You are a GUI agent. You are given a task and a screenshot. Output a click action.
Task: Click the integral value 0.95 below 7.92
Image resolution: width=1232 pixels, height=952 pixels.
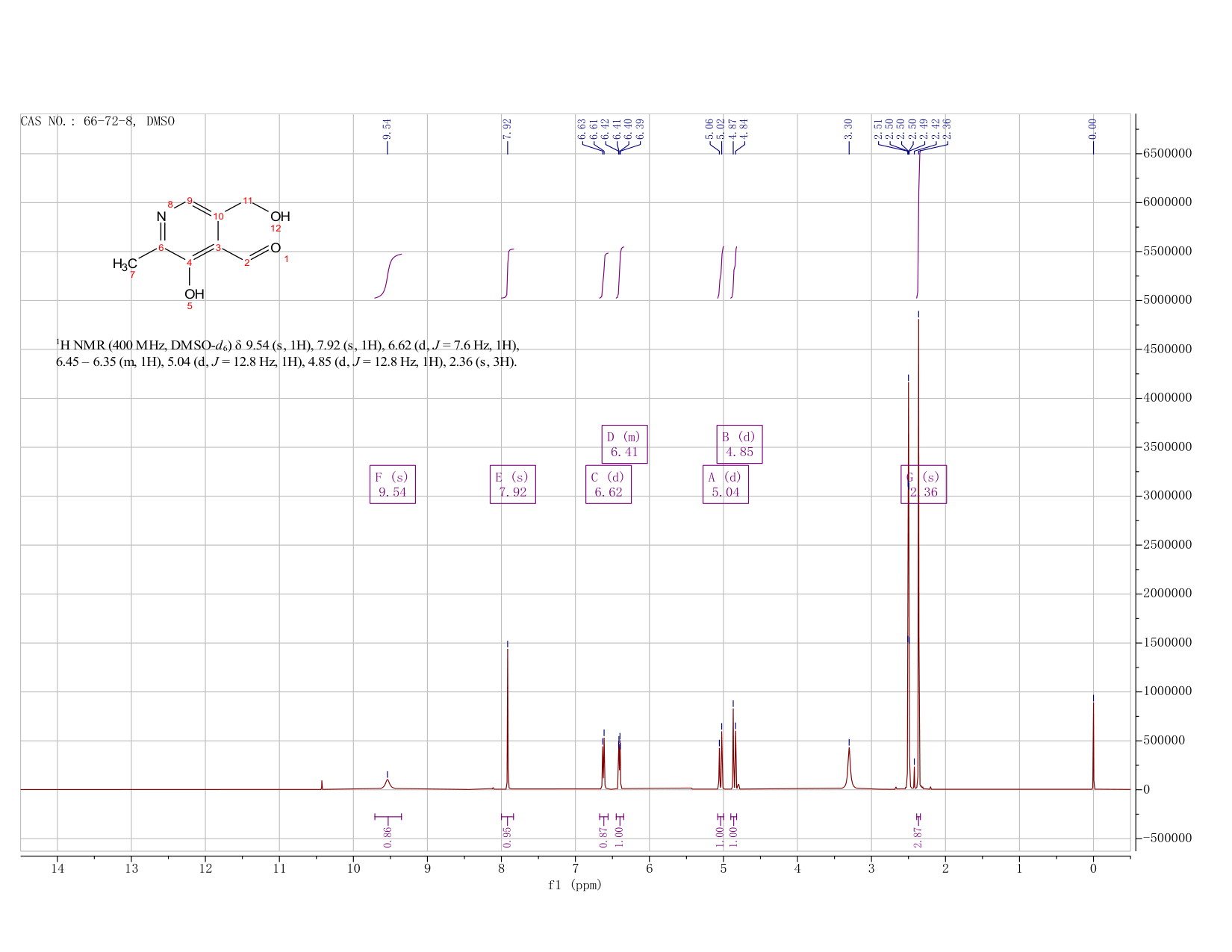point(508,837)
